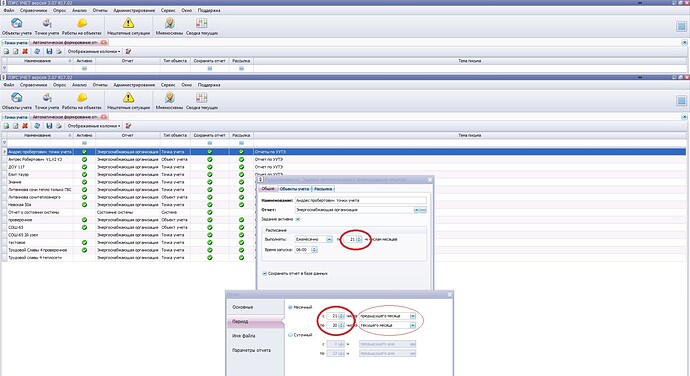Open the Отчет dropdown arrow in dialog

tap(416, 210)
